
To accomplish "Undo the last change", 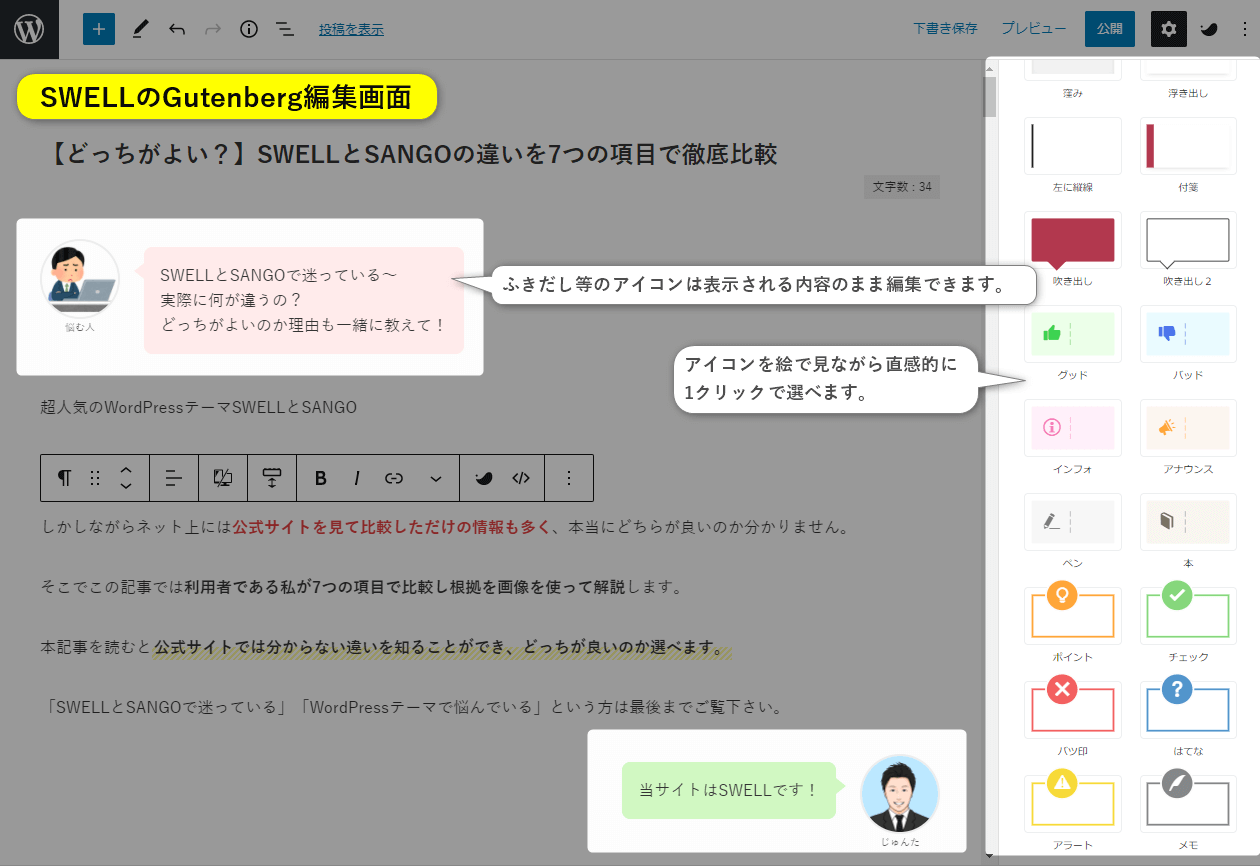I will [177, 29].
